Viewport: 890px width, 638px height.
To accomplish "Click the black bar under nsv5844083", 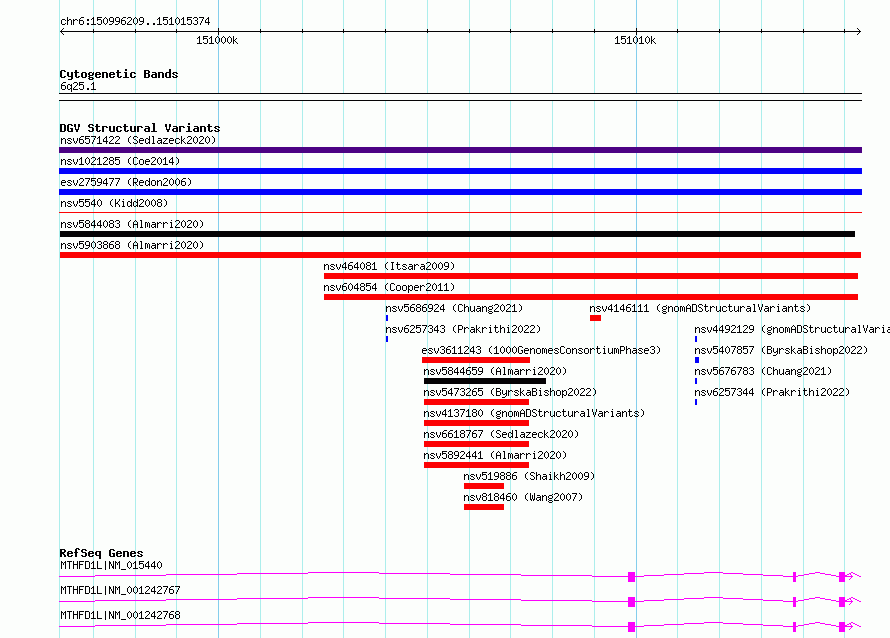I will pyautogui.click(x=457, y=234).
